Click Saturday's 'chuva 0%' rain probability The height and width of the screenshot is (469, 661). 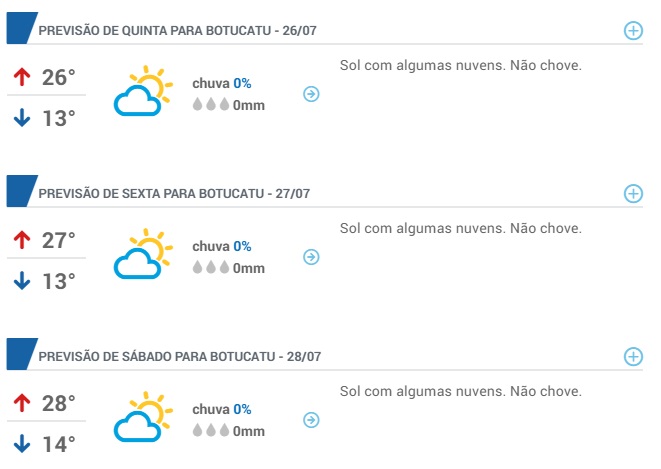click(222, 410)
